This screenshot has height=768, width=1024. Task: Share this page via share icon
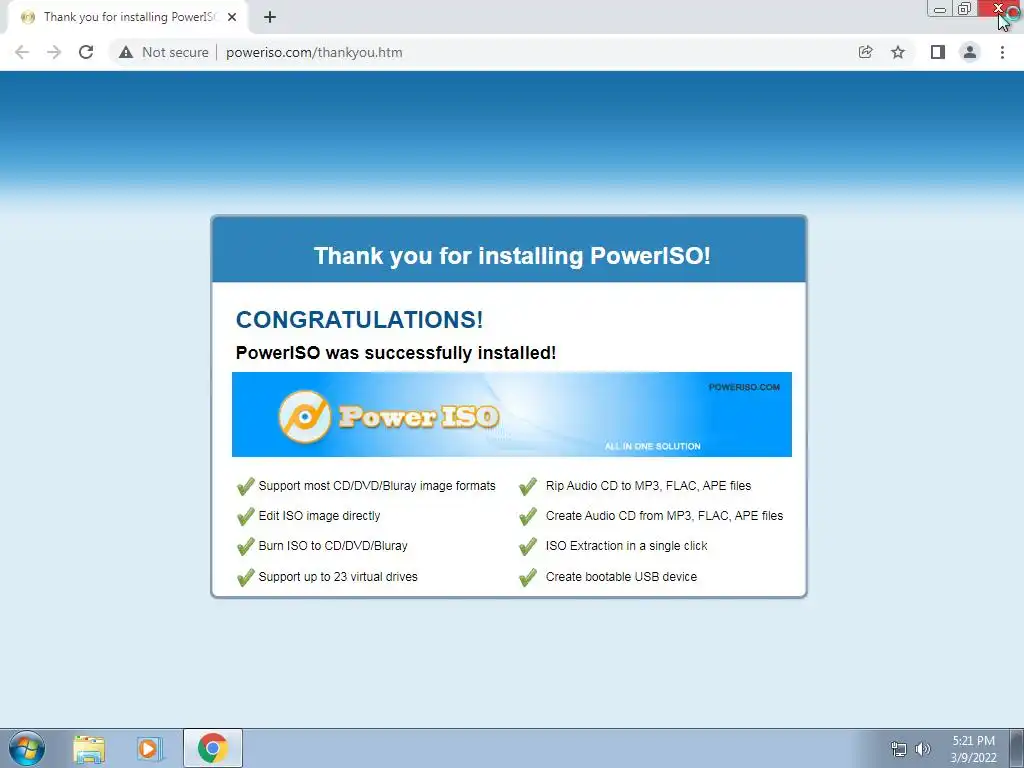(x=865, y=52)
